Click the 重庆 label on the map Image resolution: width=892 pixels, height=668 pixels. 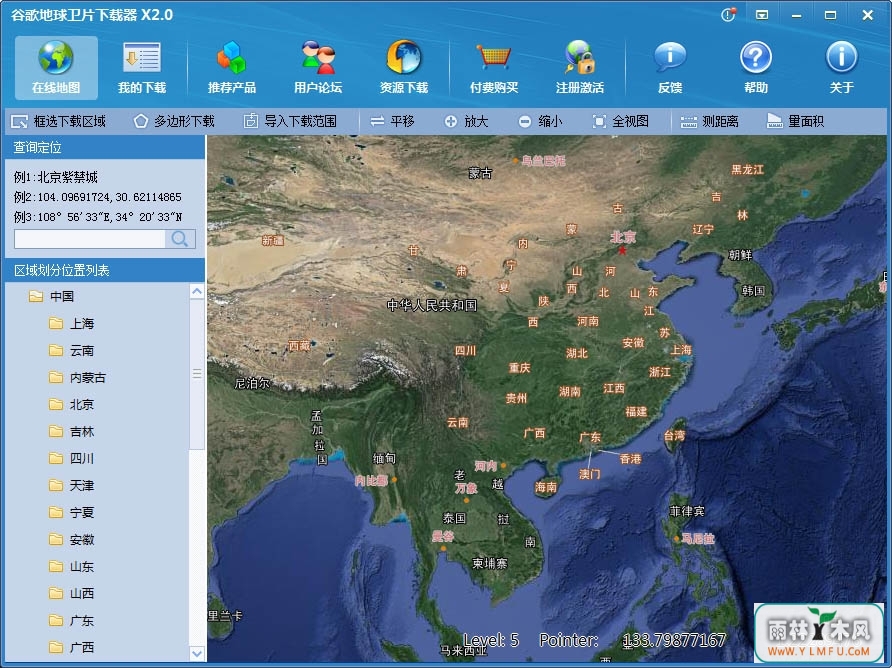pos(519,368)
